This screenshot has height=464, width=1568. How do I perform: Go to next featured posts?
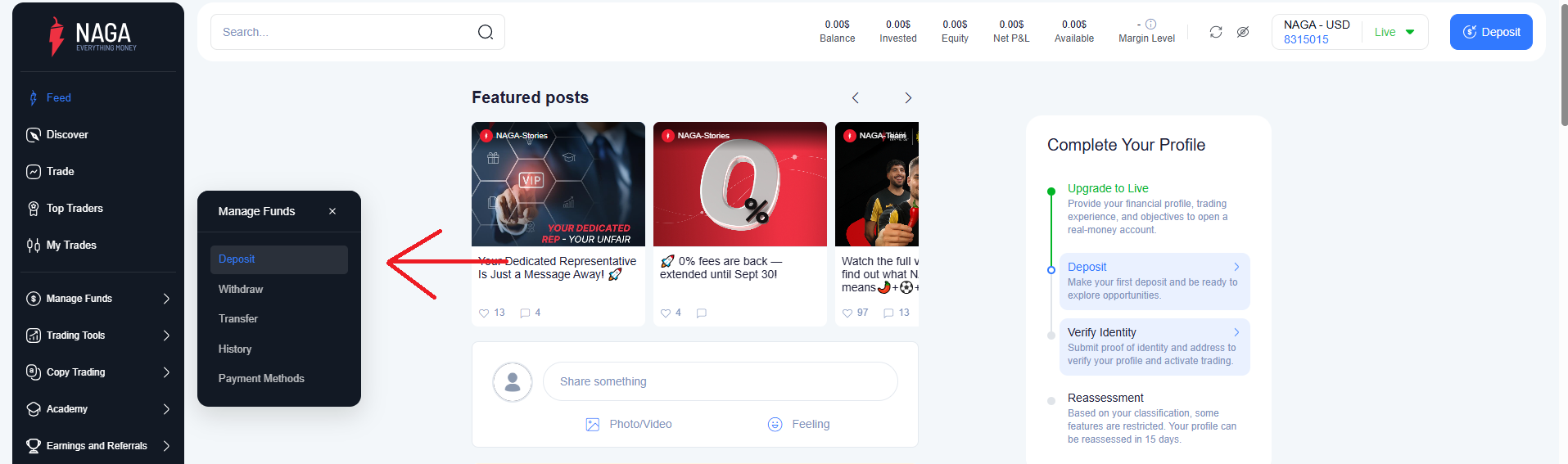908,98
